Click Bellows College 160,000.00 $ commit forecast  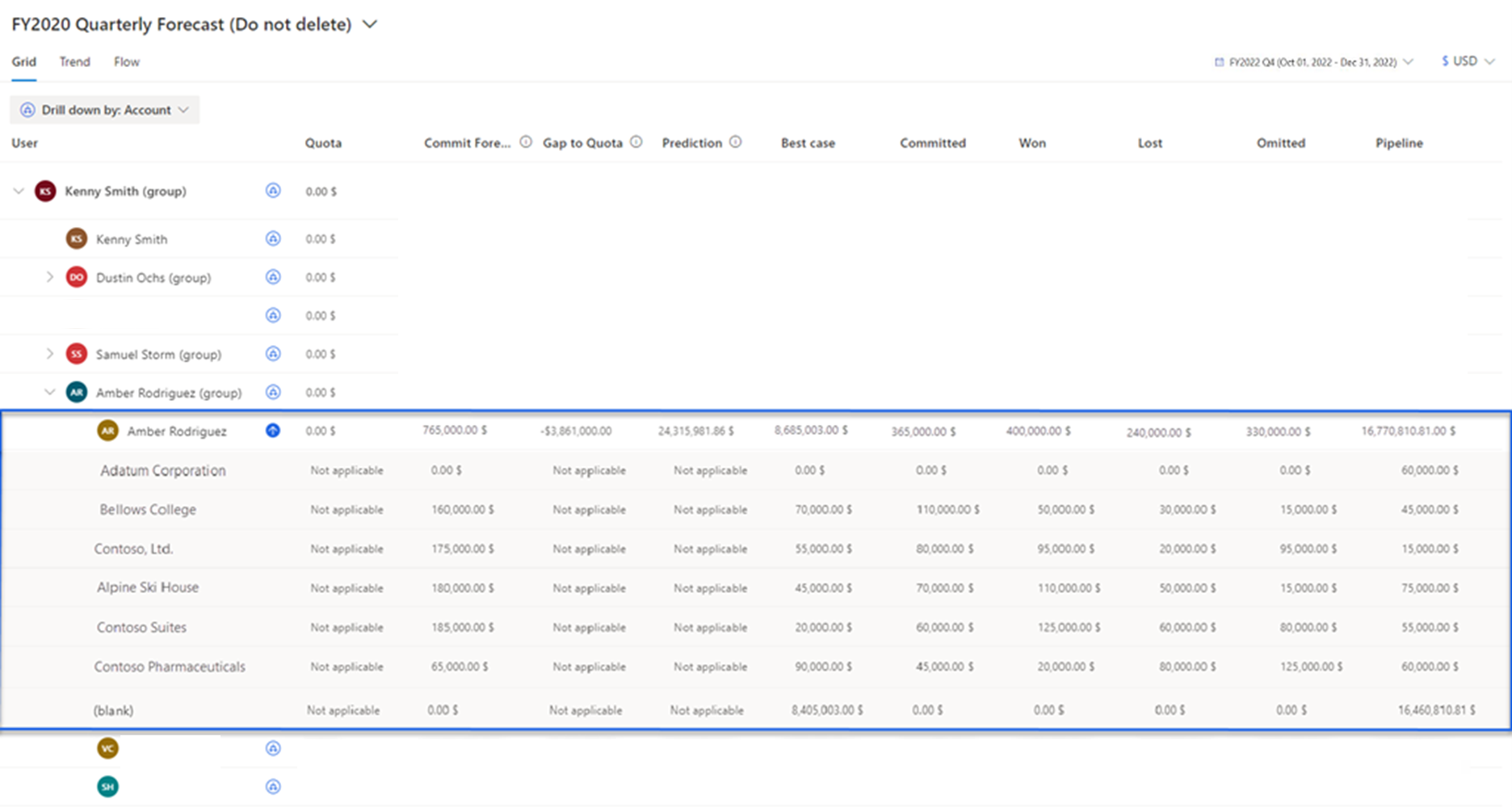pos(463,510)
